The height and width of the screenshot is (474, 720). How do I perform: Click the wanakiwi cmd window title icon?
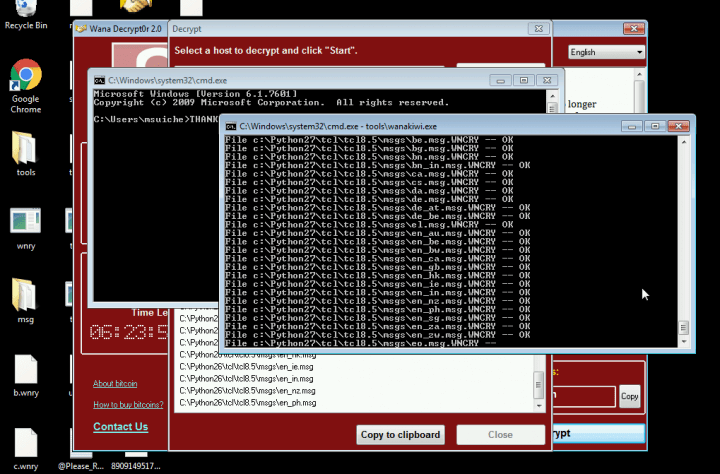[x=231, y=126]
